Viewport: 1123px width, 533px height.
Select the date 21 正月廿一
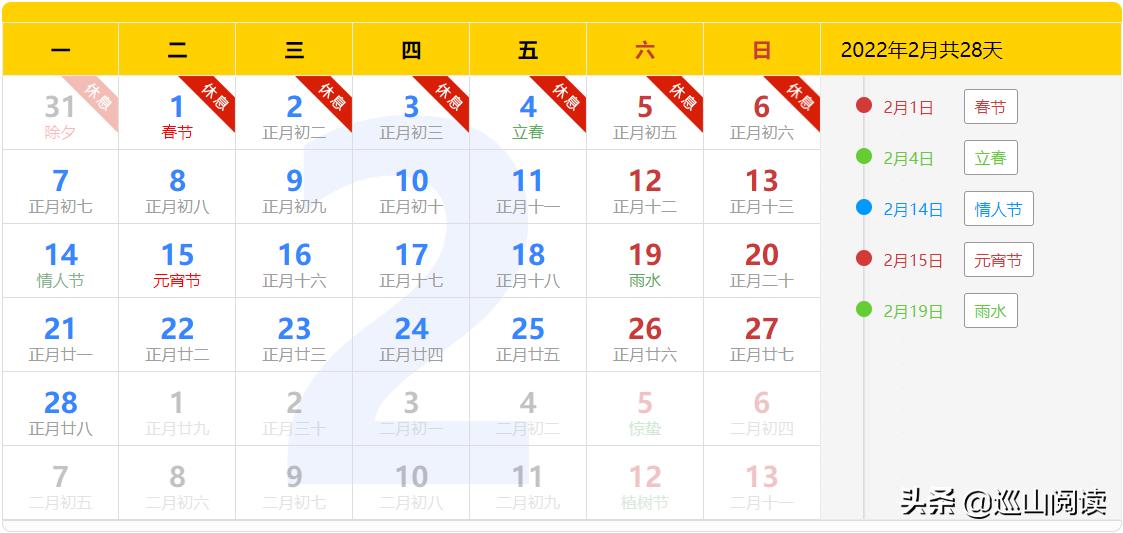click(x=61, y=335)
